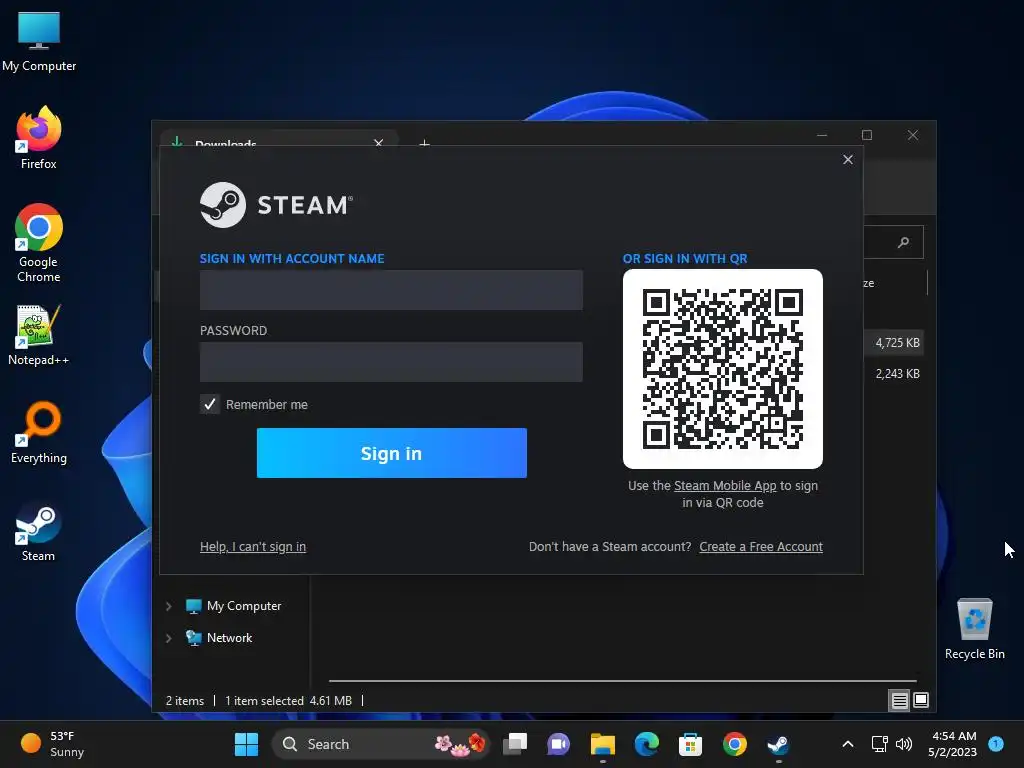Open Google Chrome desktop shortcut
Image resolution: width=1024 pixels, height=768 pixels.
(39, 243)
